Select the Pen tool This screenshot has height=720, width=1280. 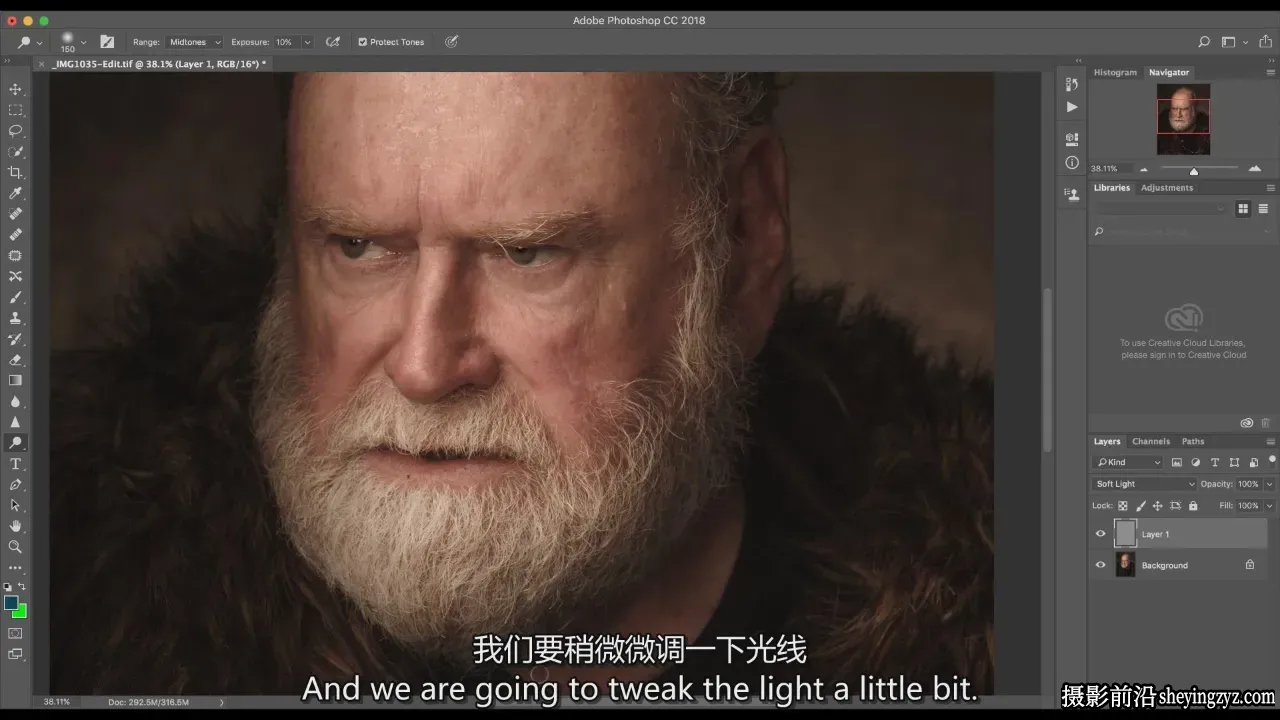point(15,485)
